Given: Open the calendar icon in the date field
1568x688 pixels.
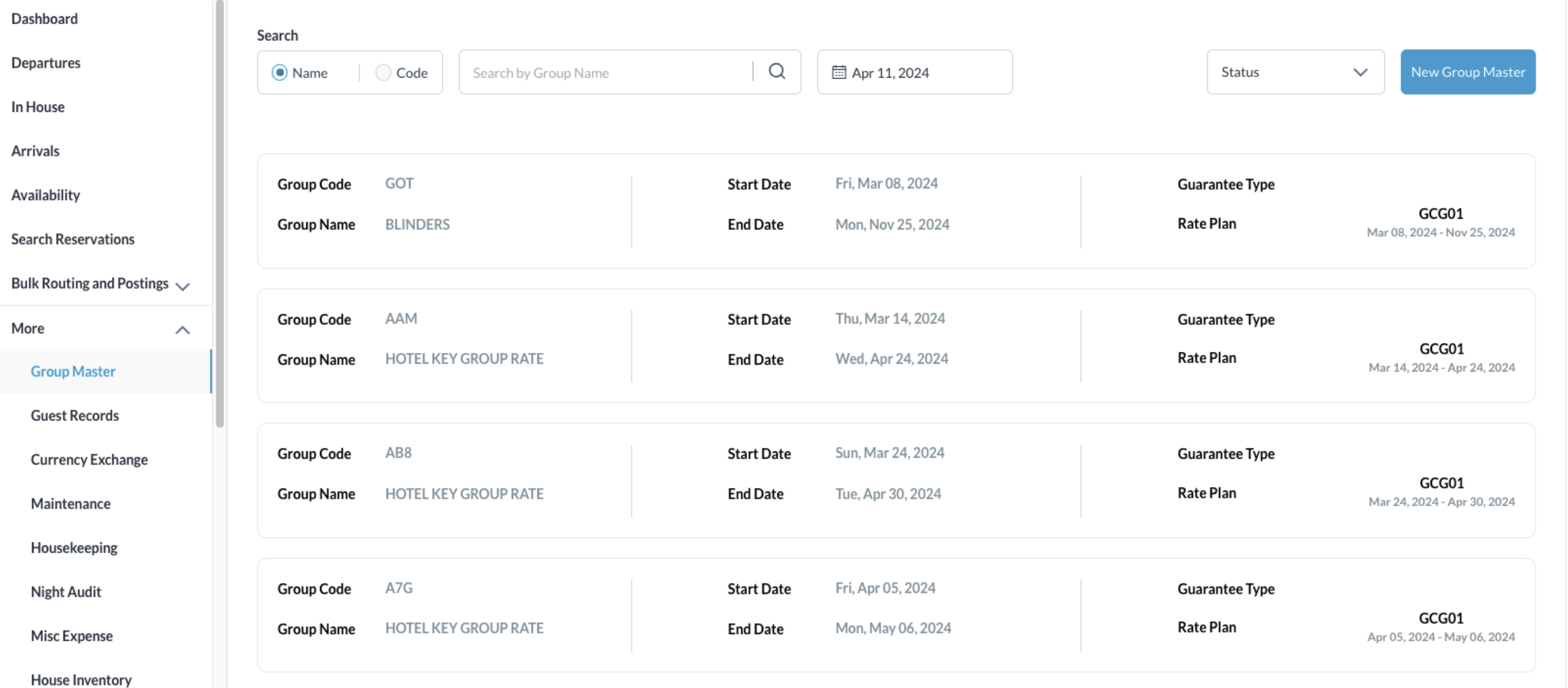Looking at the screenshot, I should tap(840, 72).
